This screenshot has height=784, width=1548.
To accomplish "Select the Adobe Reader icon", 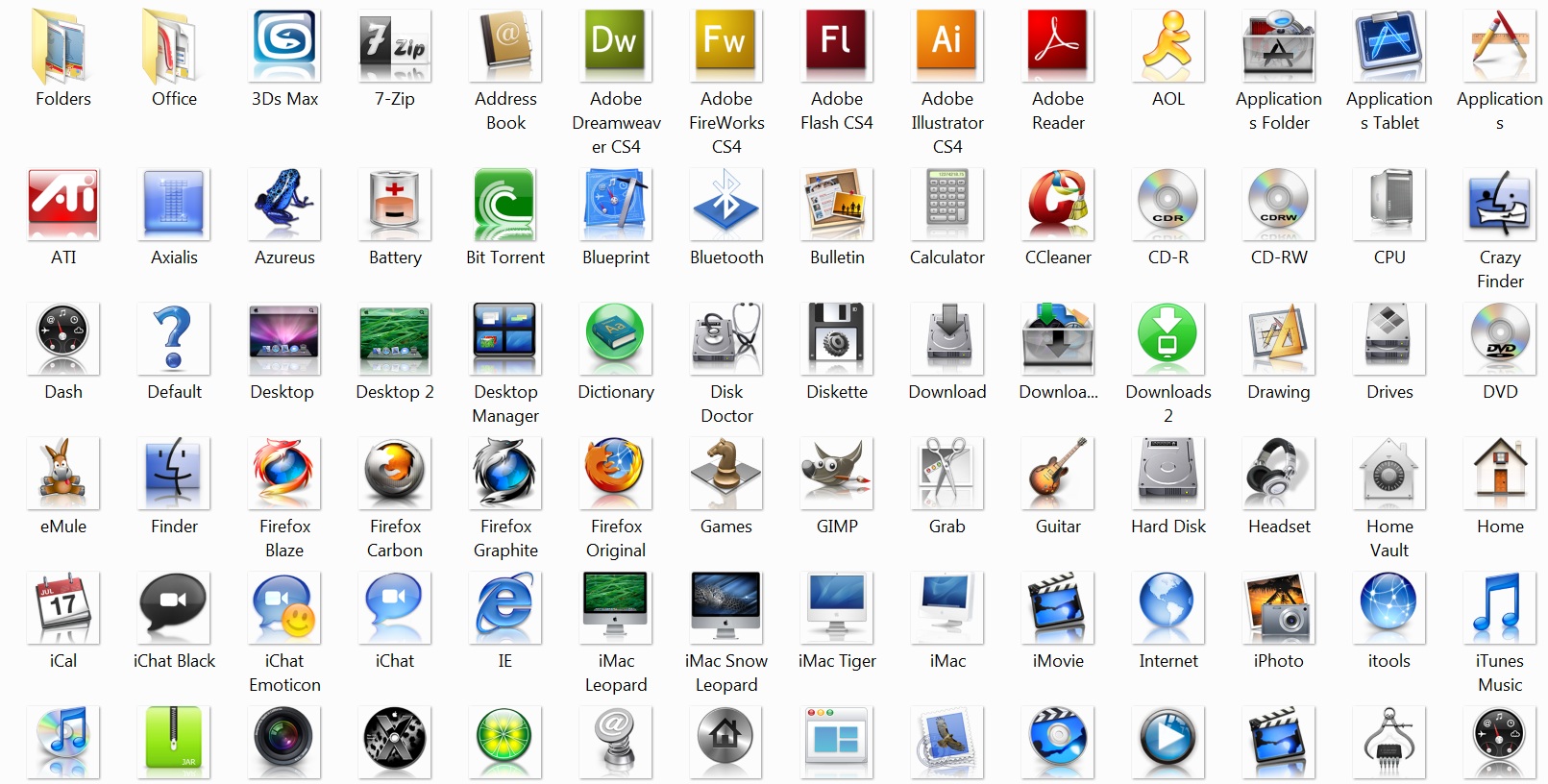I will pyautogui.click(x=1058, y=45).
